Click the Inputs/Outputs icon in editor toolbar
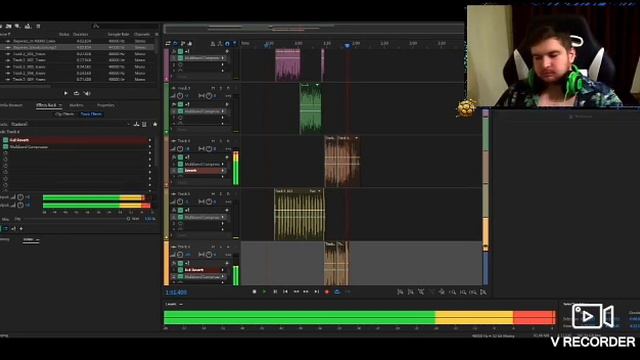The image size is (640, 360). pos(168,43)
